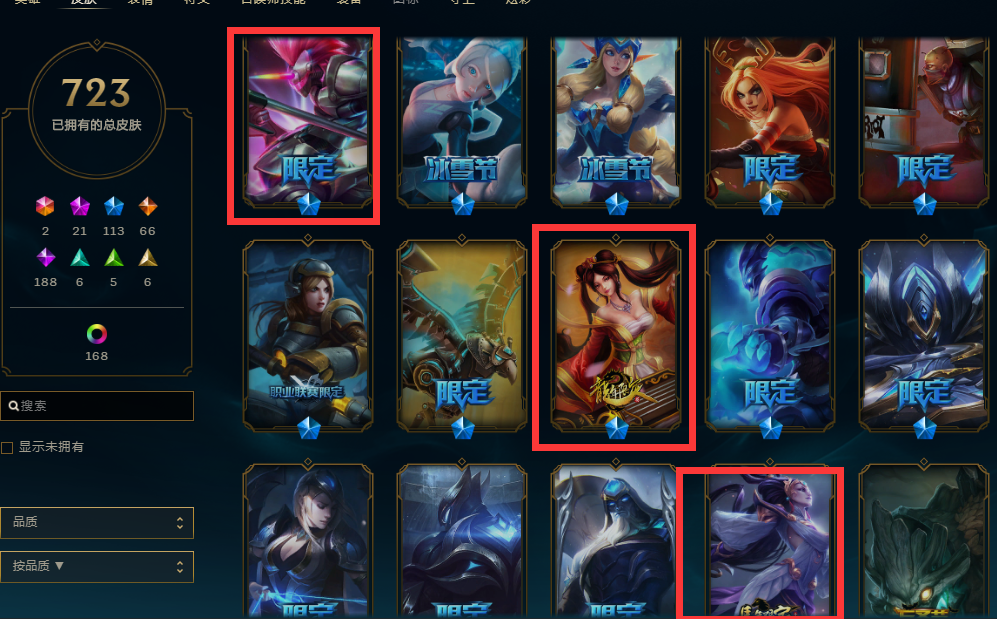Expand the 按品质 sorting dropdown

(x=97, y=567)
